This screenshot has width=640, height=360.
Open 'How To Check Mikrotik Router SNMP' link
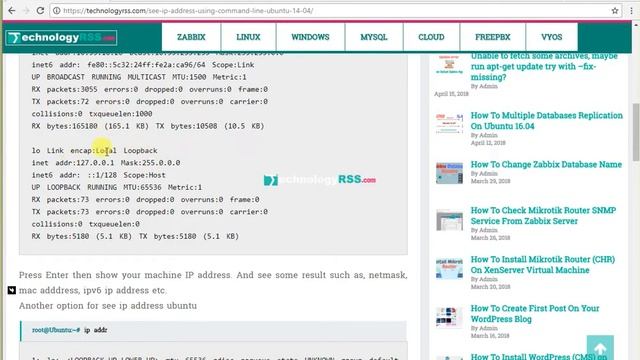coord(543,216)
